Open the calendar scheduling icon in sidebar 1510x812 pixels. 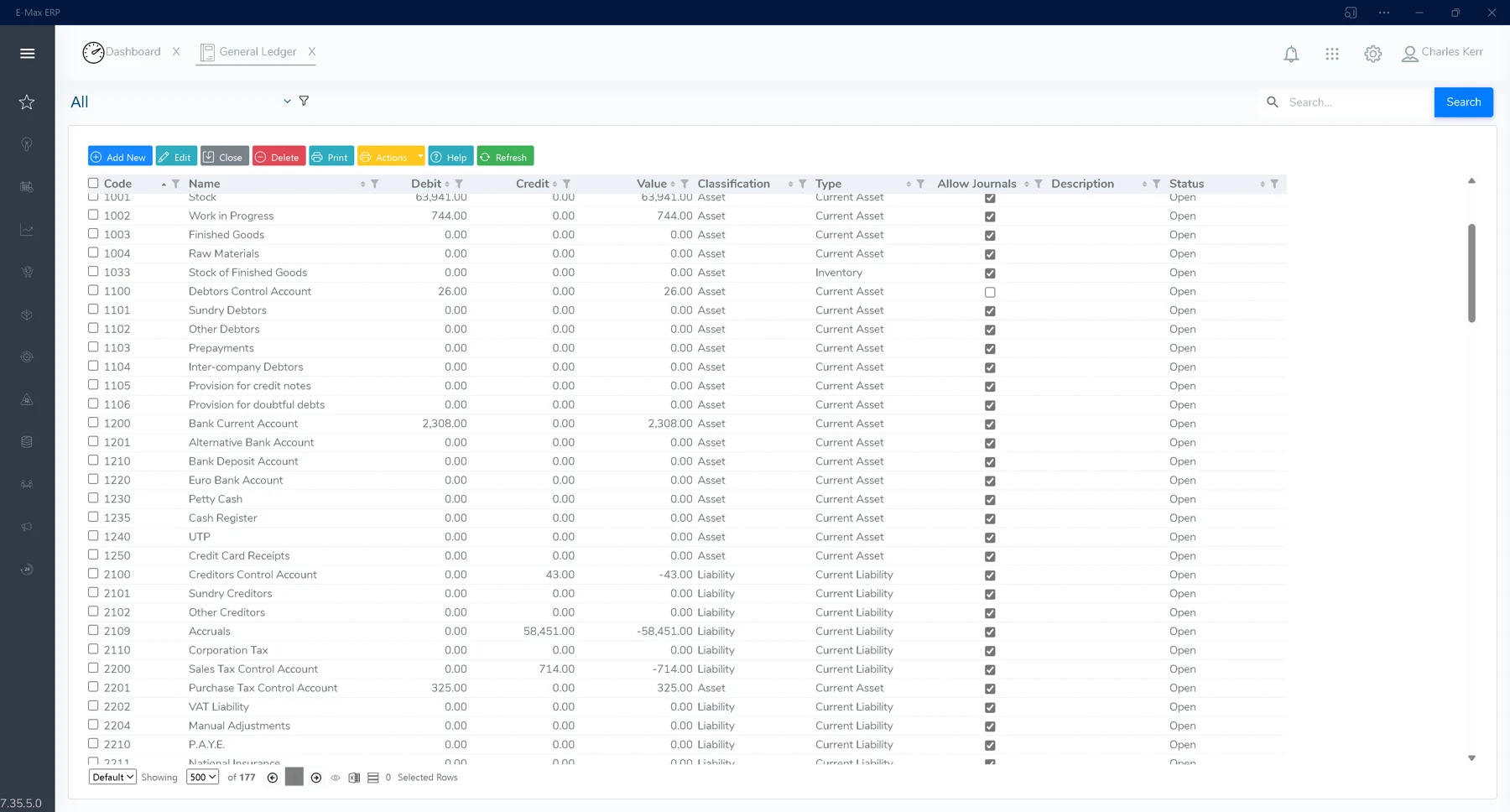tap(27, 187)
